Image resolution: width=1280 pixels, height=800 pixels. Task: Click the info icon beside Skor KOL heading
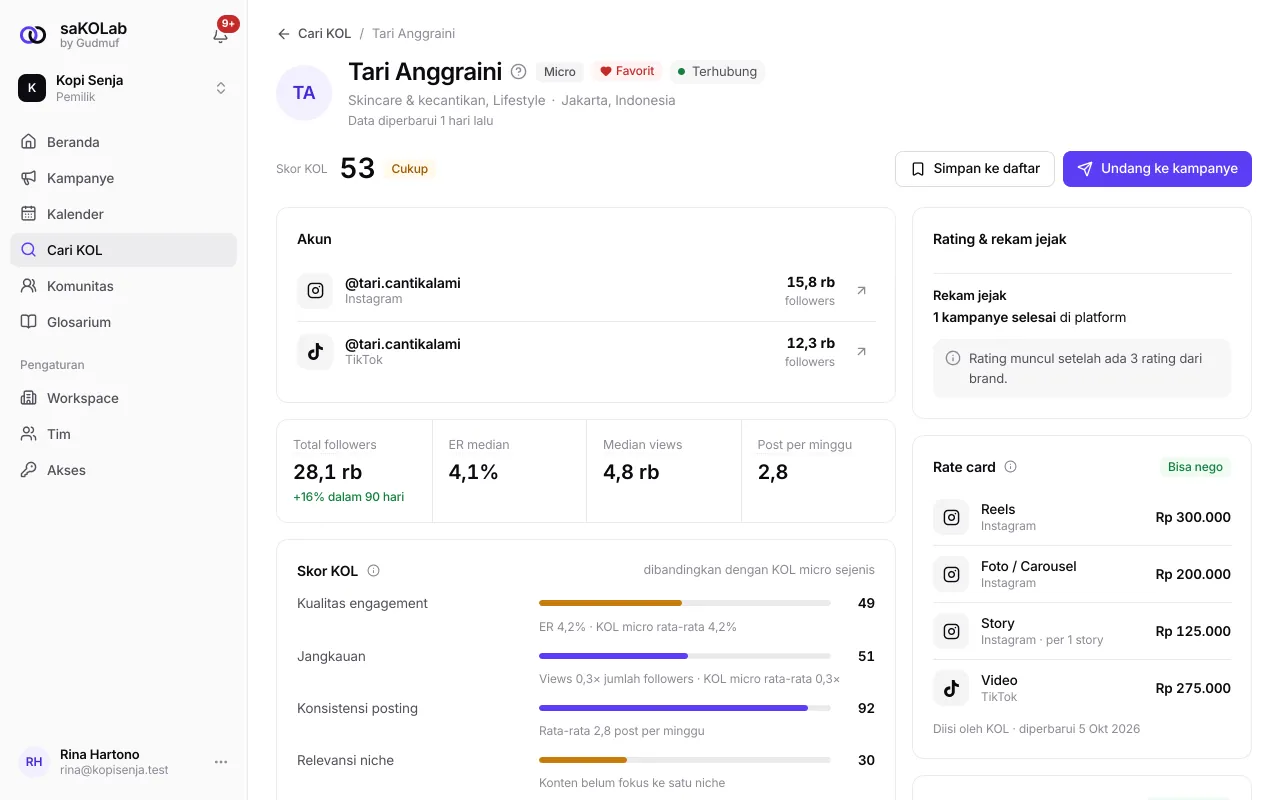coord(374,571)
